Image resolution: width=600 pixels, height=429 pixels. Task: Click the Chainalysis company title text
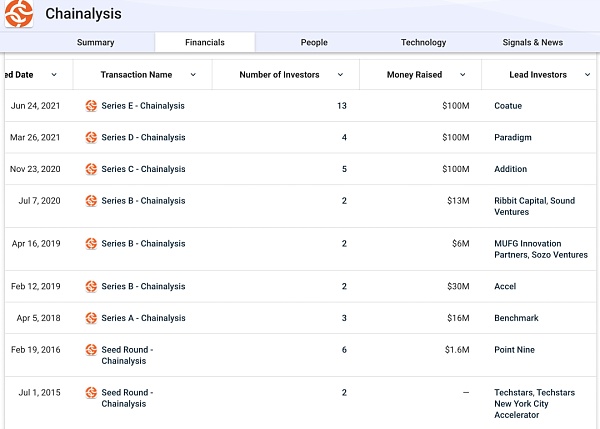83,14
